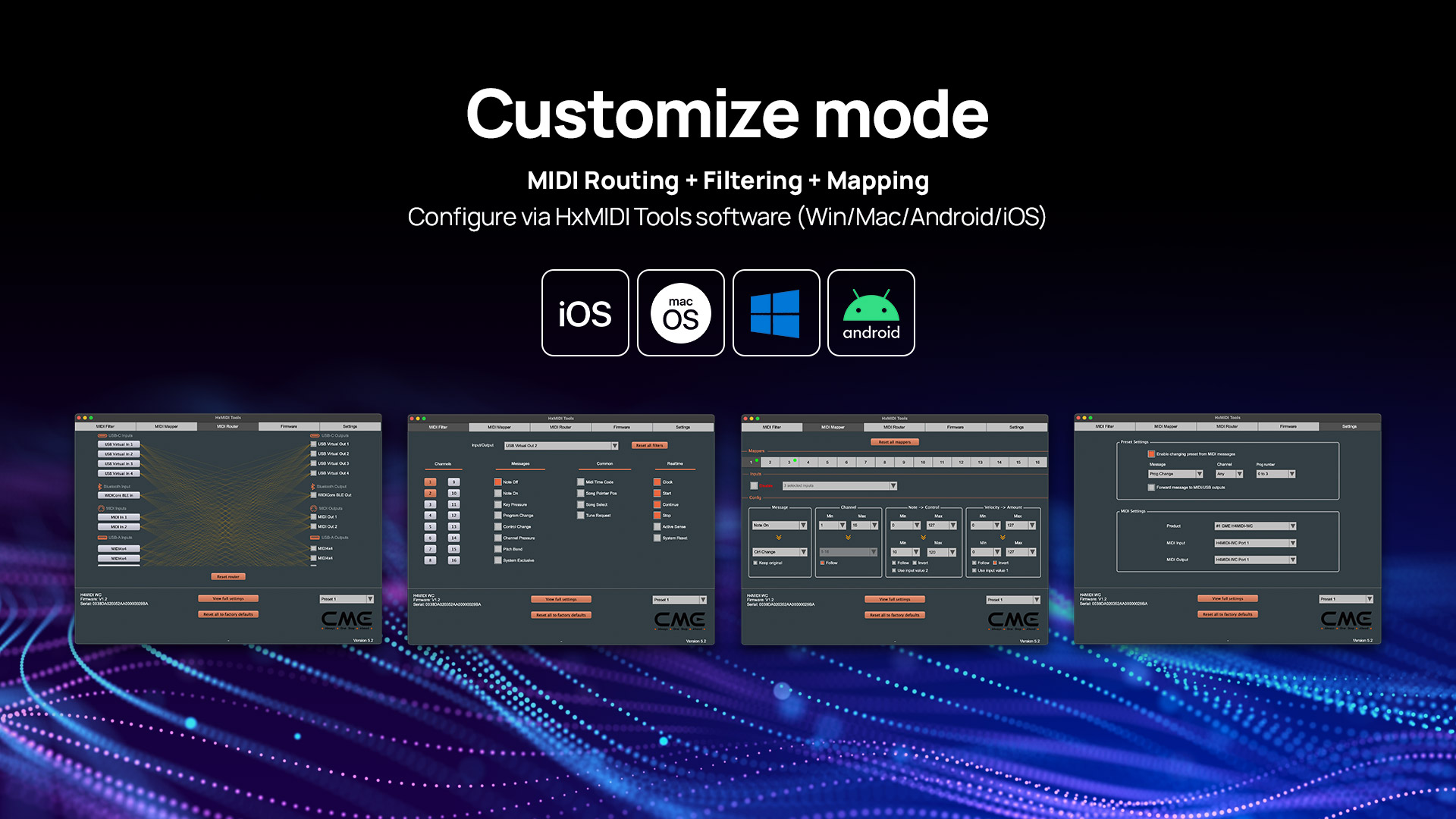Click the MIDI Outputs DIN icon in router window
Image resolution: width=1456 pixels, height=819 pixels.
[x=313, y=508]
